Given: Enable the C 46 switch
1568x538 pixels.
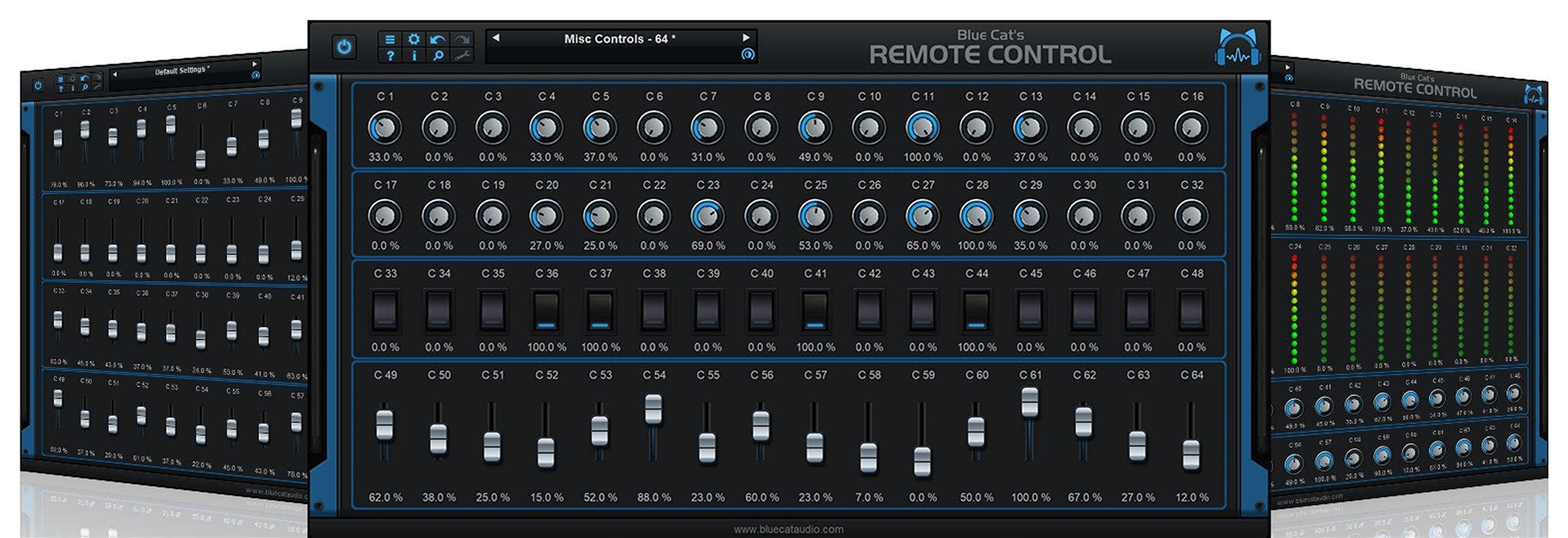Looking at the screenshot, I should coord(1084,311).
